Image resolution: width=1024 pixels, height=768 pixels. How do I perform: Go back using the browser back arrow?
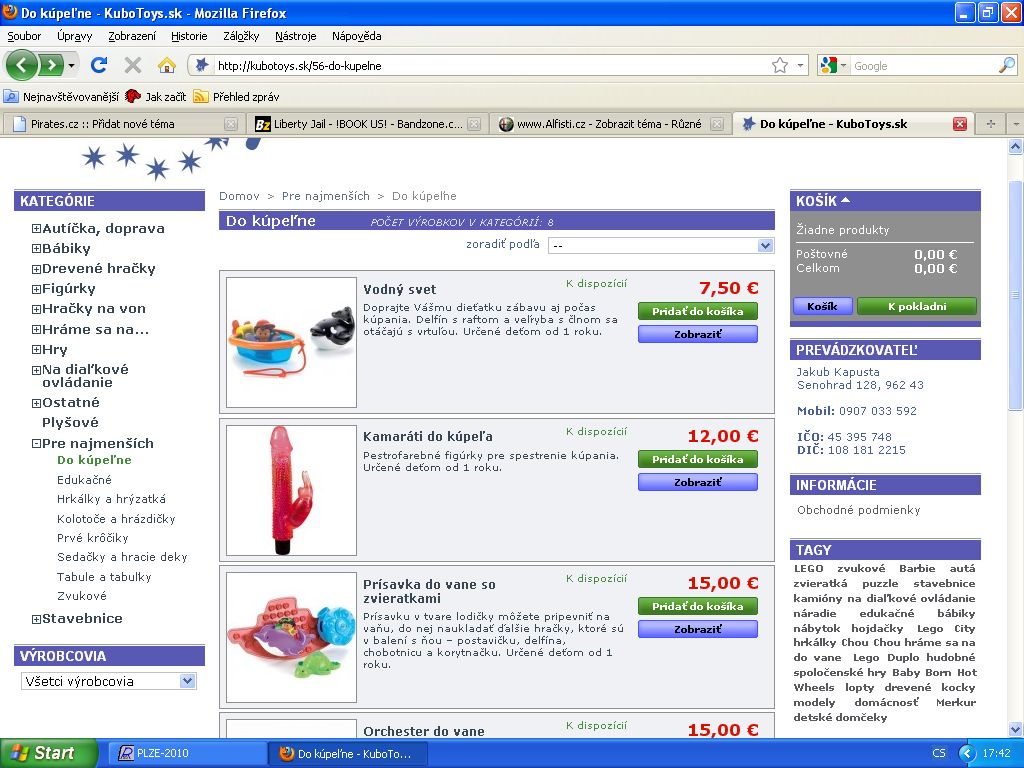pyautogui.click(x=21, y=66)
